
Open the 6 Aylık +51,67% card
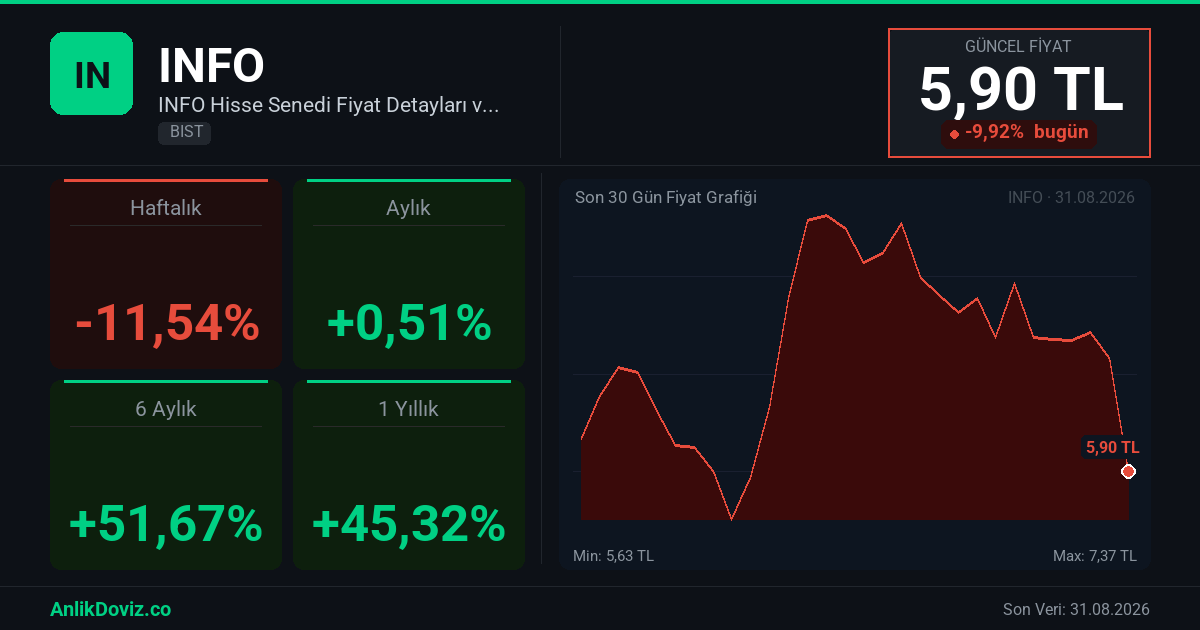[166, 475]
